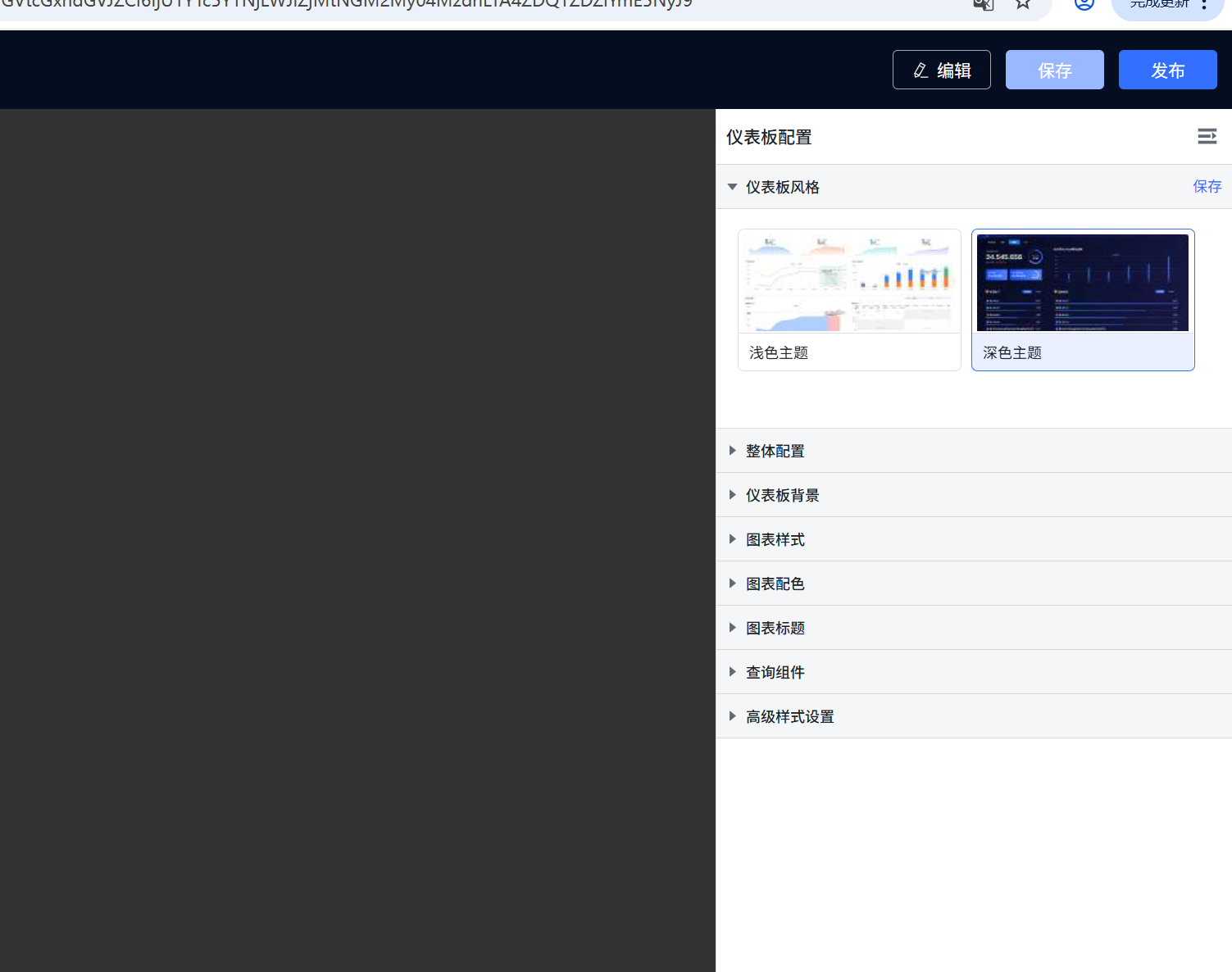Open the browser profile icon
This screenshot has width=1232, height=972.
pyautogui.click(x=1084, y=4)
